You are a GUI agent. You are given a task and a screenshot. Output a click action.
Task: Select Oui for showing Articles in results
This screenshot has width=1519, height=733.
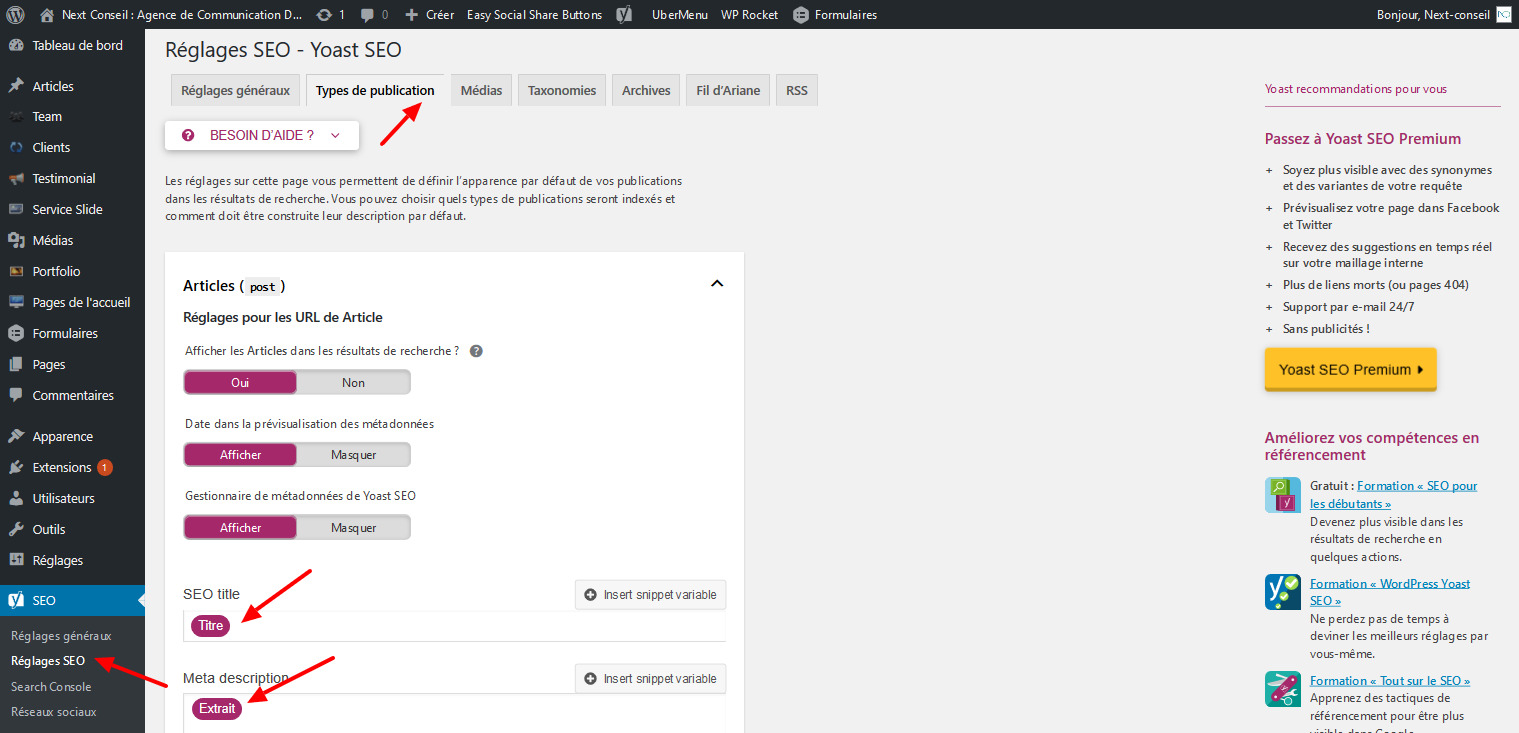point(240,382)
